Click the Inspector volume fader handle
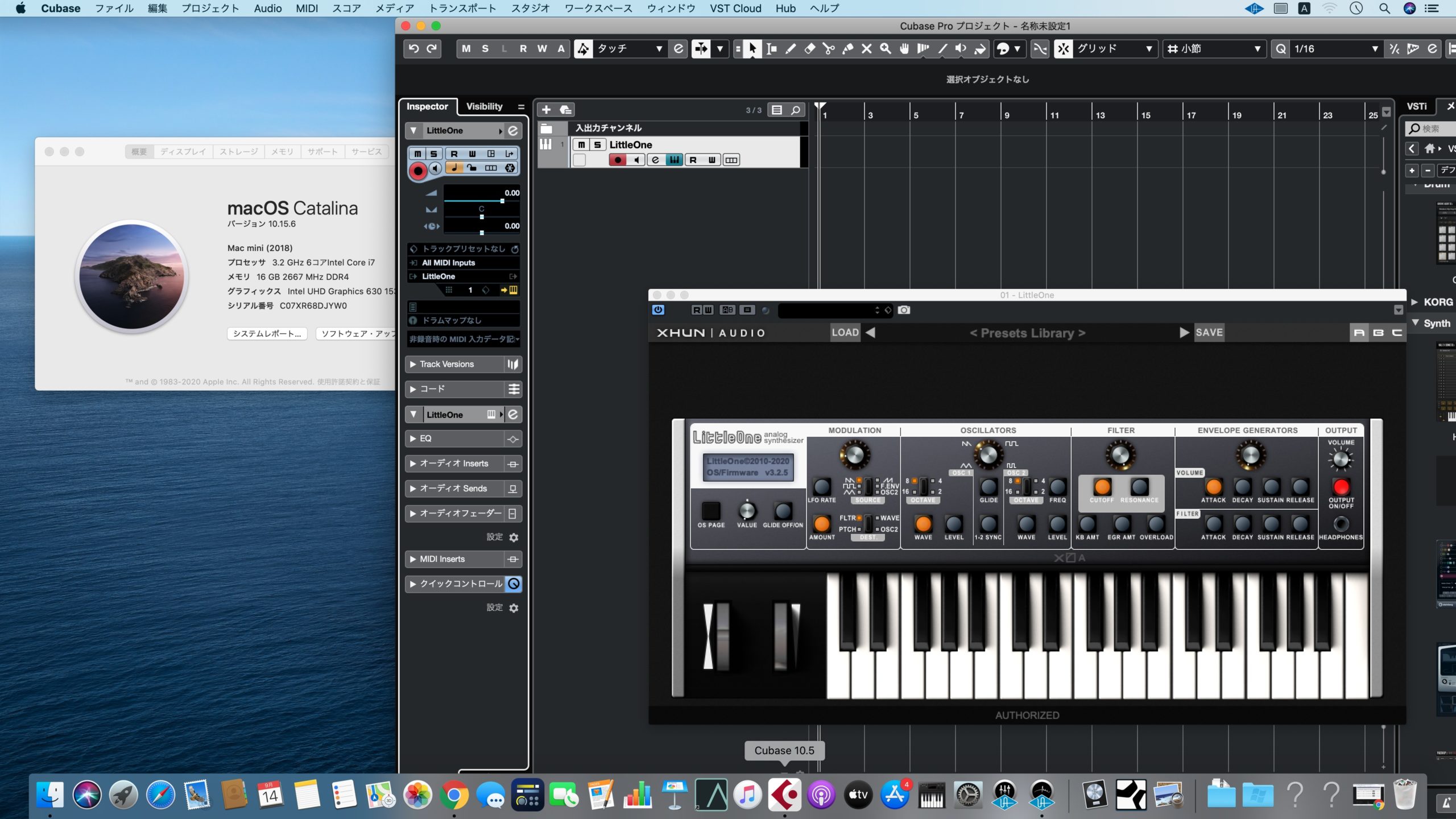1456x819 pixels. pos(502,201)
